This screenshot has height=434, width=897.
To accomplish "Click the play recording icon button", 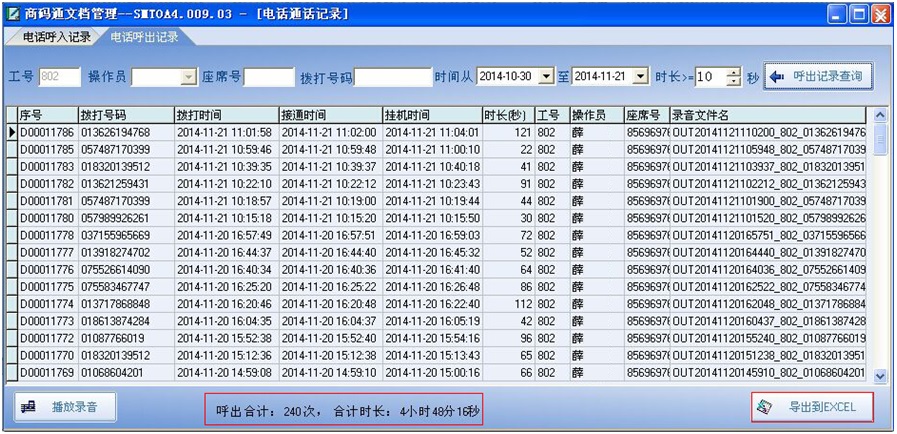I will pyautogui.click(x=29, y=407).
